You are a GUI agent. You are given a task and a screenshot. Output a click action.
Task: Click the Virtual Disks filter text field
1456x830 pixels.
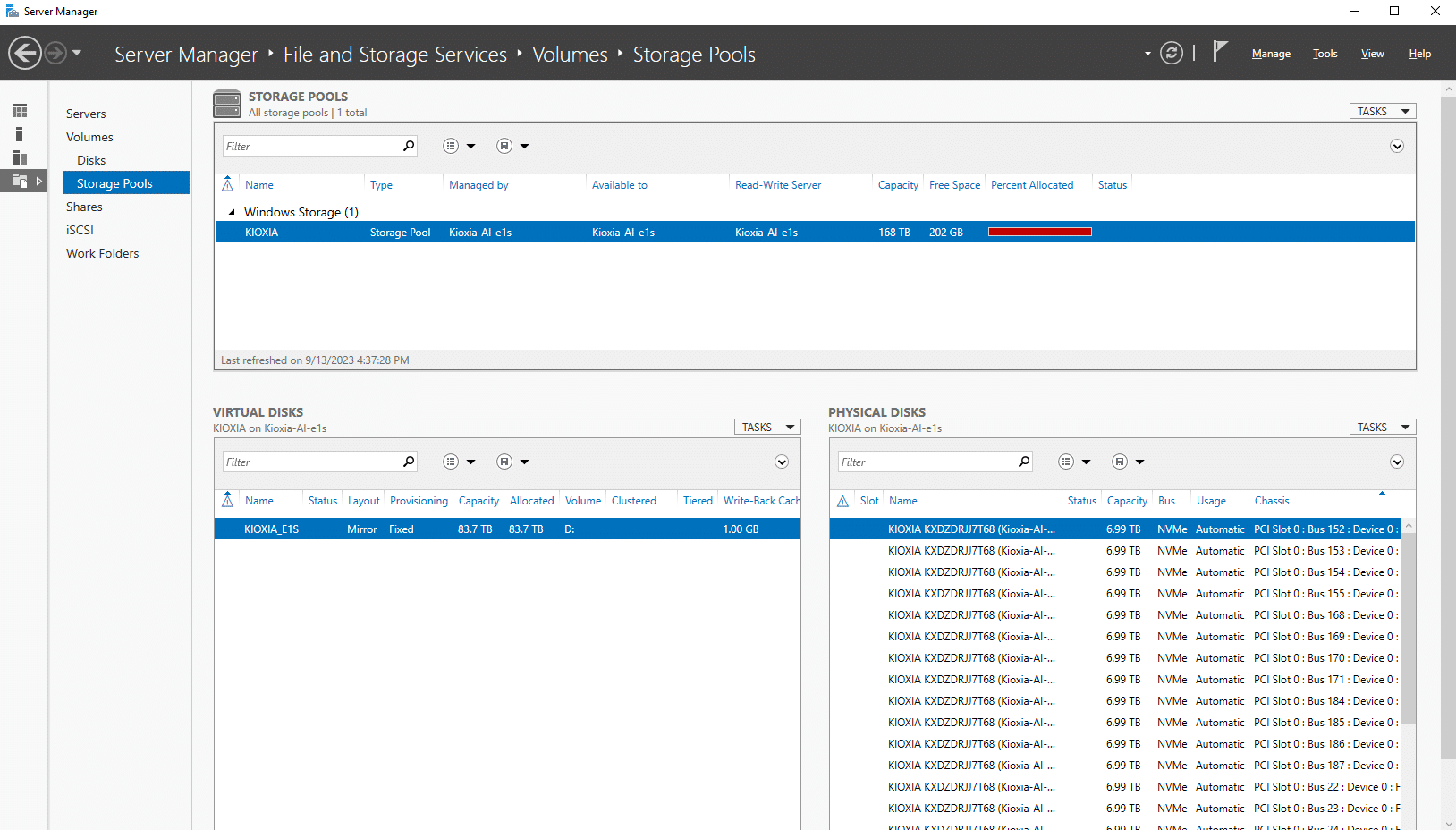[x=310, y=462]
